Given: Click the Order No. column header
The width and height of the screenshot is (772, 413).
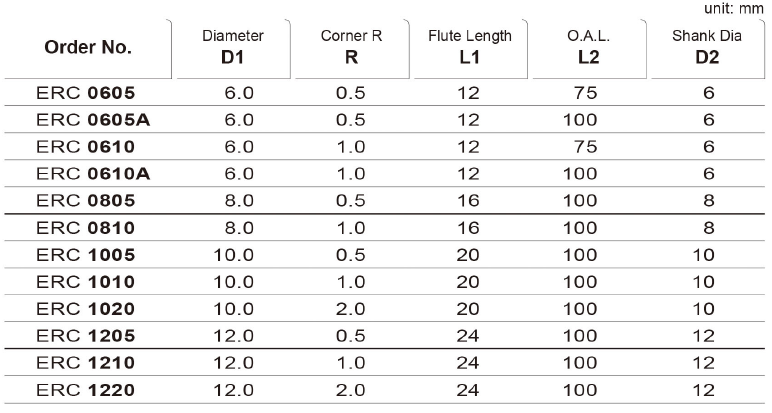Looking at the screenshot, I should click(88, 47).
